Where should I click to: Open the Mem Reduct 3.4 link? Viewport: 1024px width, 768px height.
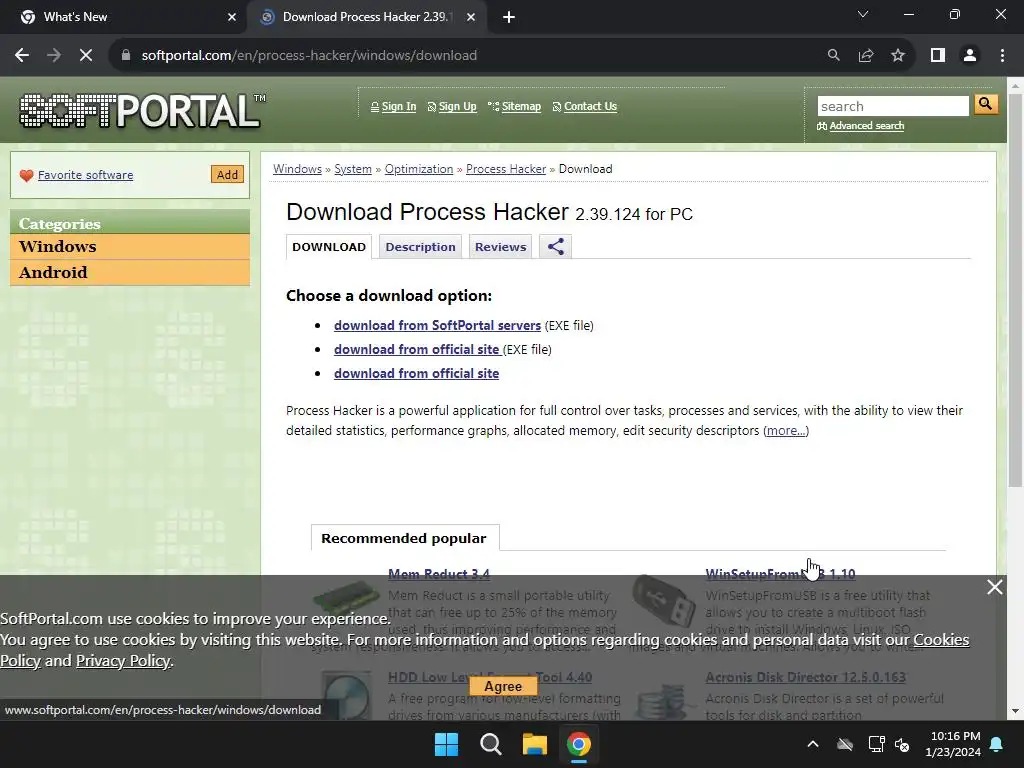[439, 574]
